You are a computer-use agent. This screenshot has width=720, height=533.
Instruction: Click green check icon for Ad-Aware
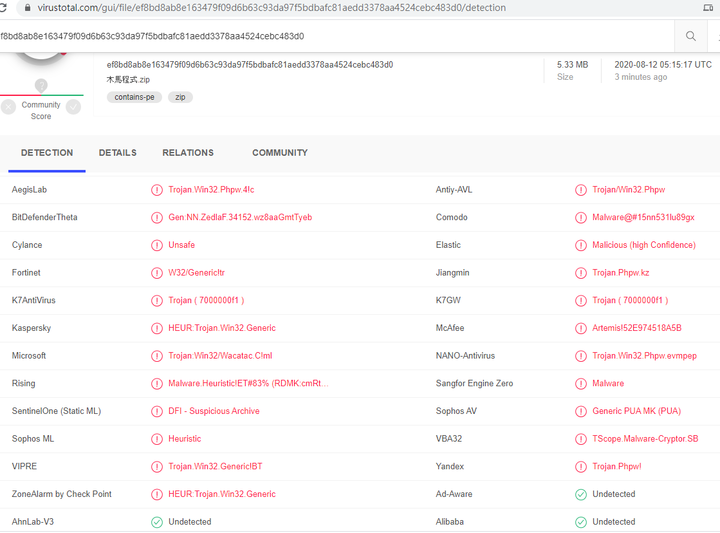pos(581,494)
